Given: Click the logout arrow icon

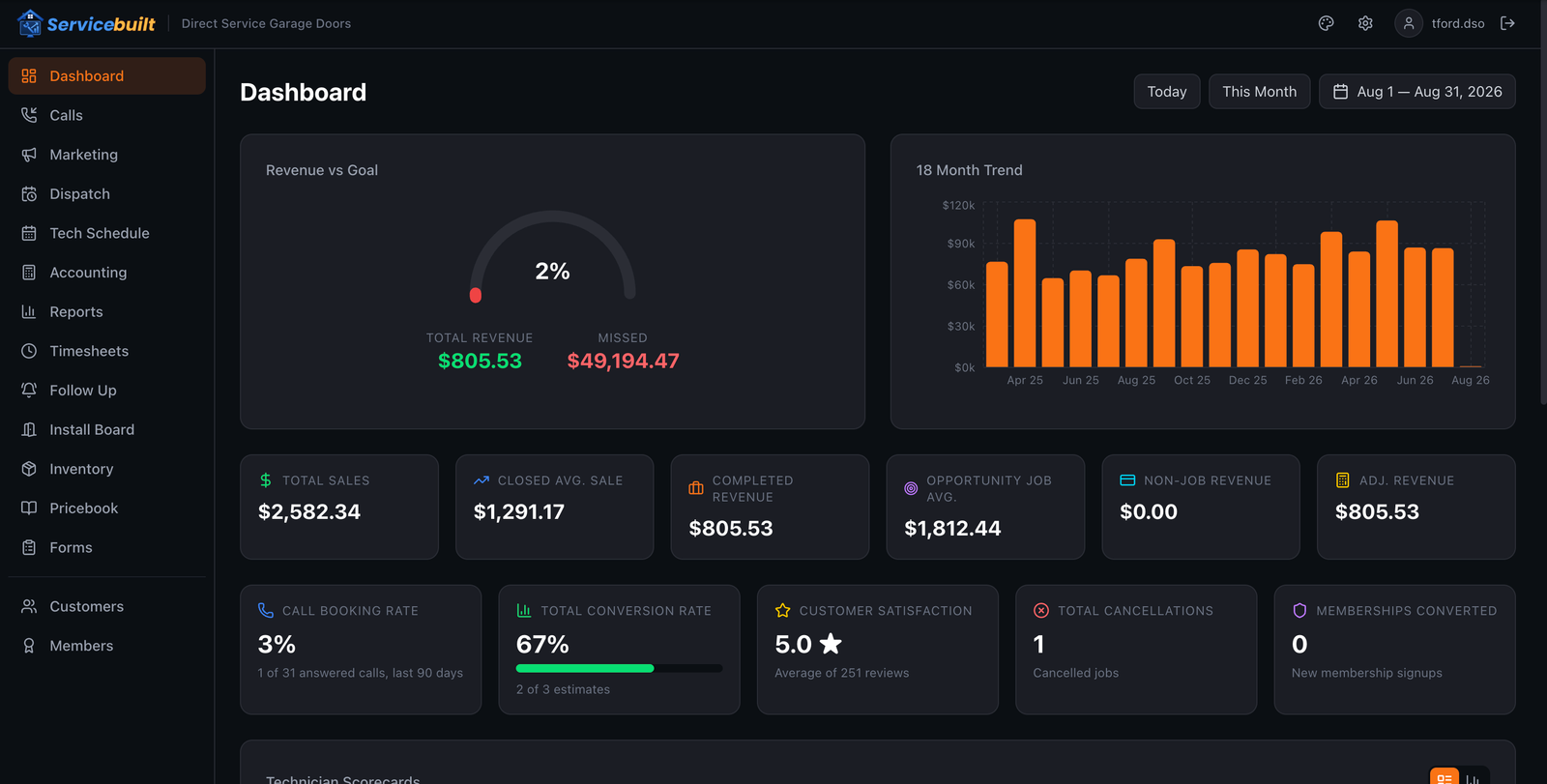Looking at the screenshot, I should click(1507, 23).
